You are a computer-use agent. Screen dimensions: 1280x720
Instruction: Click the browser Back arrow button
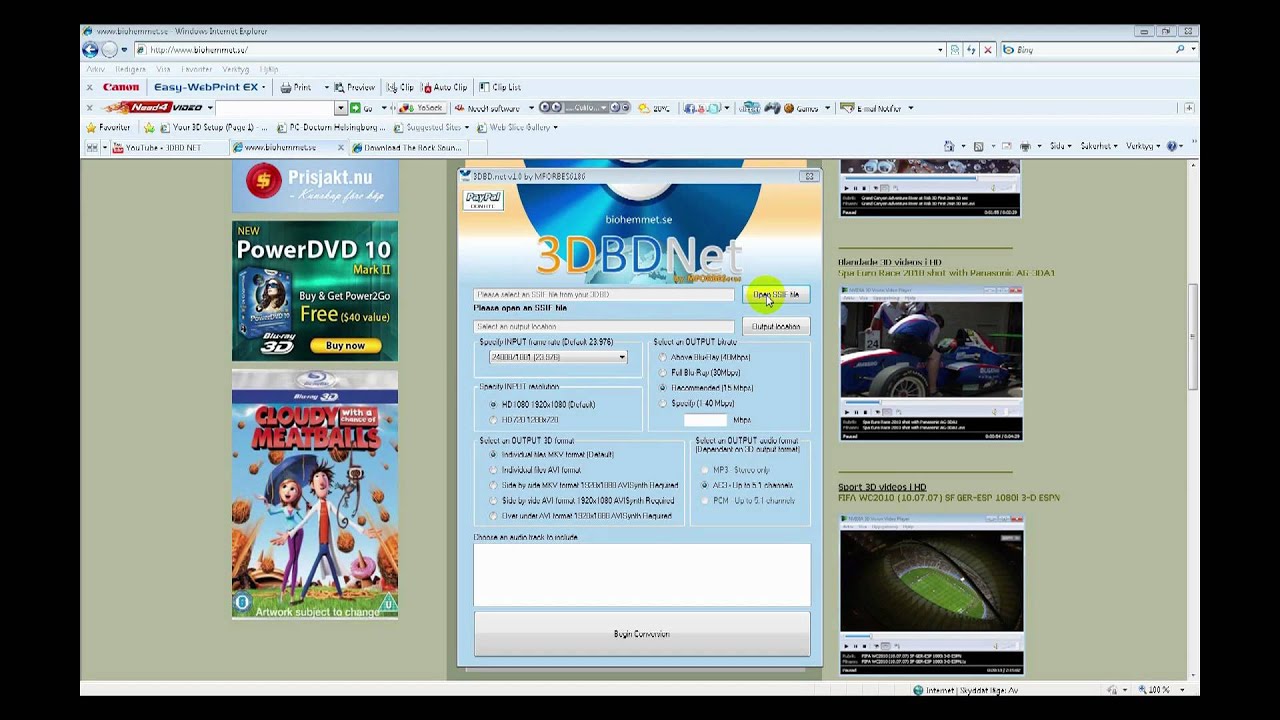pos(90,49)
